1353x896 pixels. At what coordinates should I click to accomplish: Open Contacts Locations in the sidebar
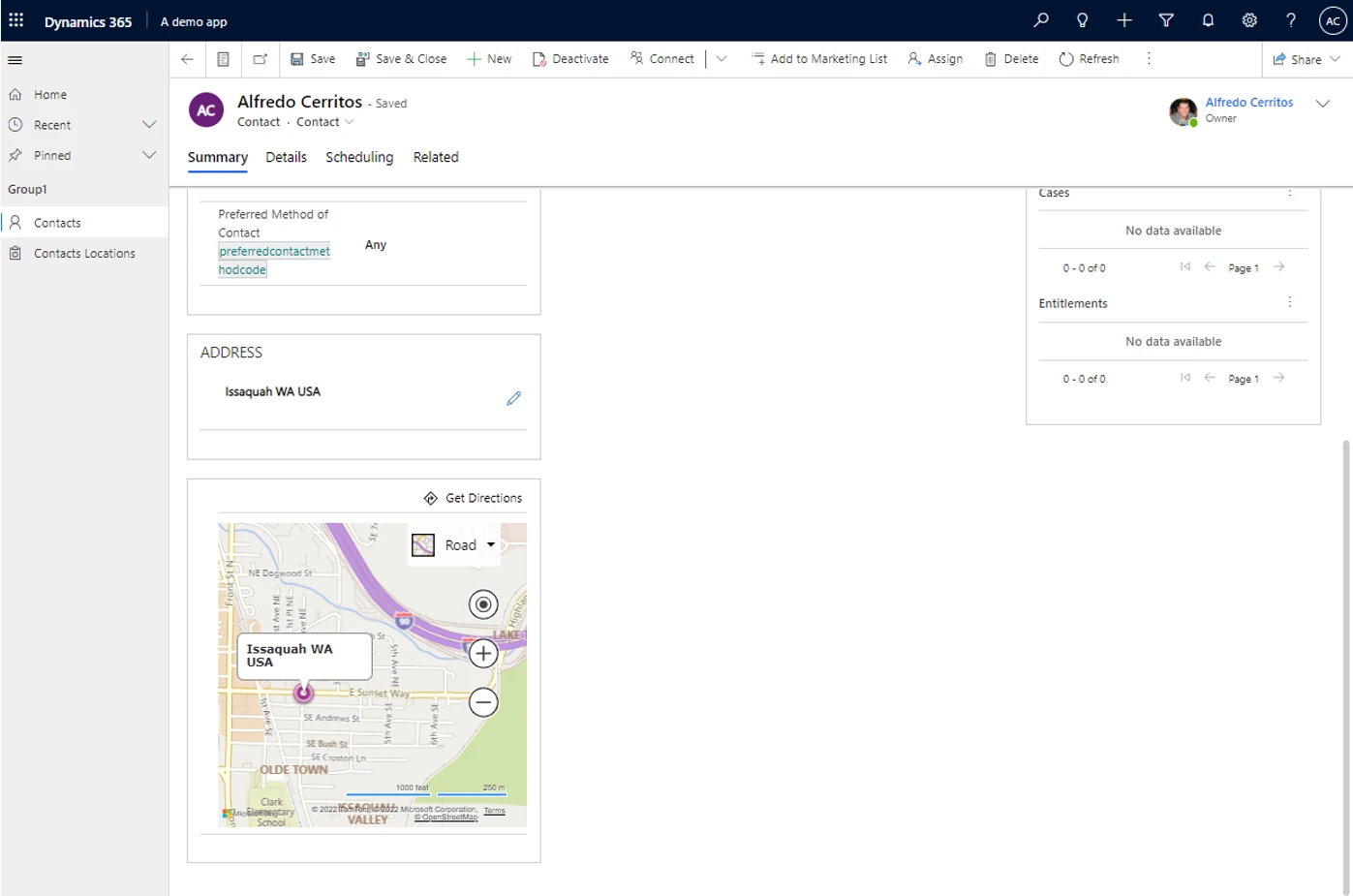(84, 253)
